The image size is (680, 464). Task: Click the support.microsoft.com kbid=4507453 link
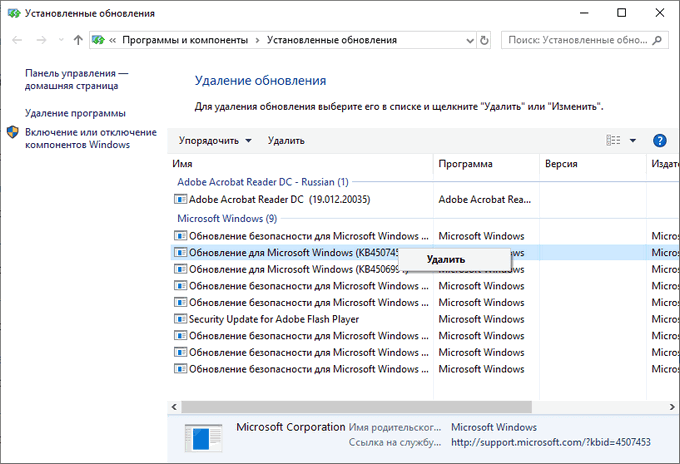click(x=551, y=442)
